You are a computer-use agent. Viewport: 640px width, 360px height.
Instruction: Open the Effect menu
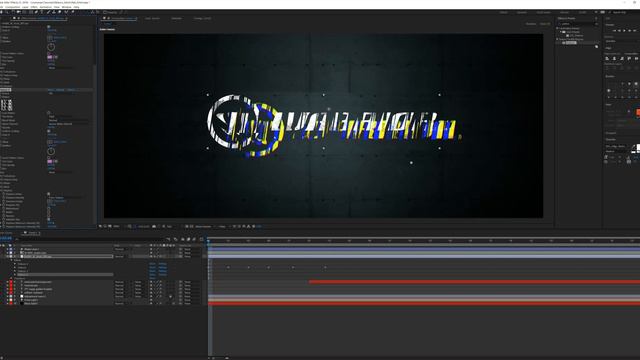[34, 7]
